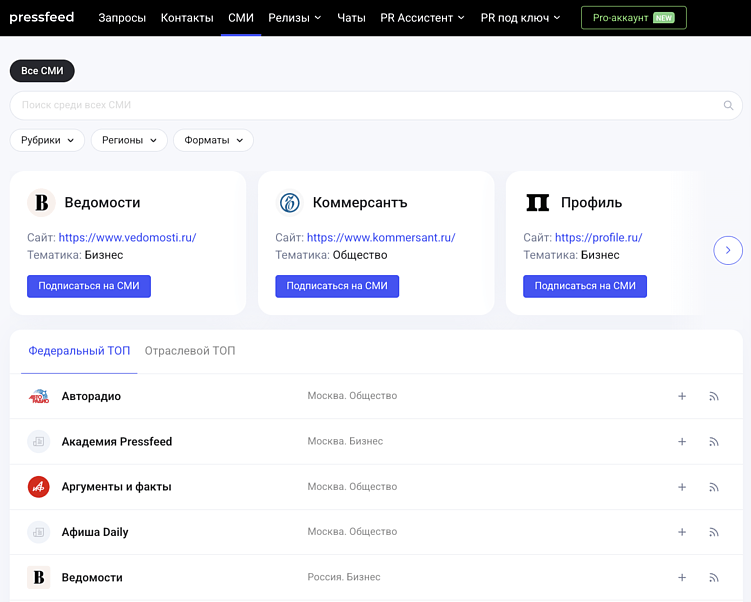Open the Ведомости list entry name

[x=92, y=578]
